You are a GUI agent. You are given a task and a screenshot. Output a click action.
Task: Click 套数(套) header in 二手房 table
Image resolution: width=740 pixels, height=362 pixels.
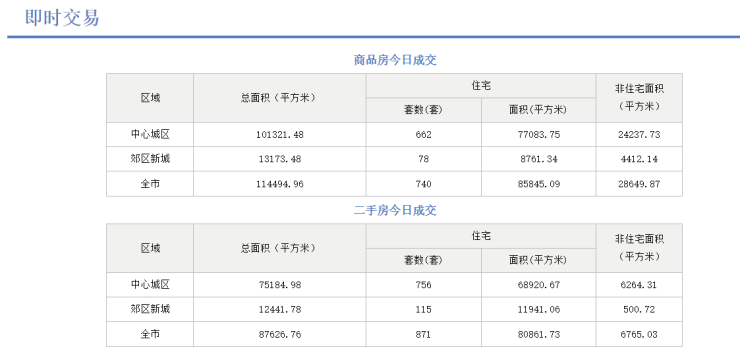coord(424,260)
